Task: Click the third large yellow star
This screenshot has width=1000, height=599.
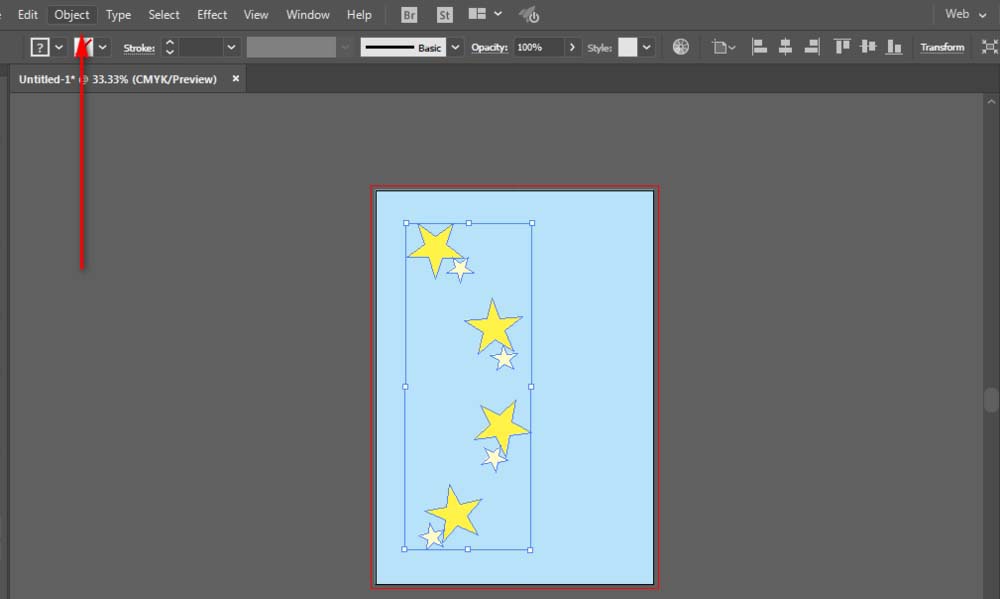Action: coord(501,427)
